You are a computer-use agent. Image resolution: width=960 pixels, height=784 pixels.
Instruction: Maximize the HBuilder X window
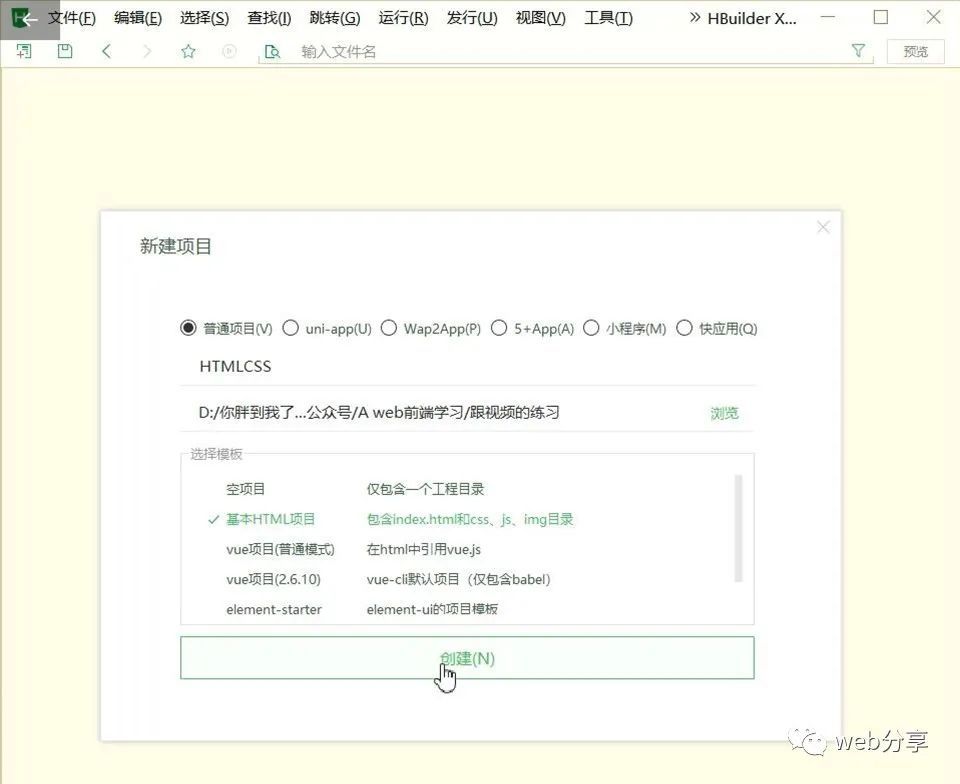pyautogui.click(x=880, y=17)
